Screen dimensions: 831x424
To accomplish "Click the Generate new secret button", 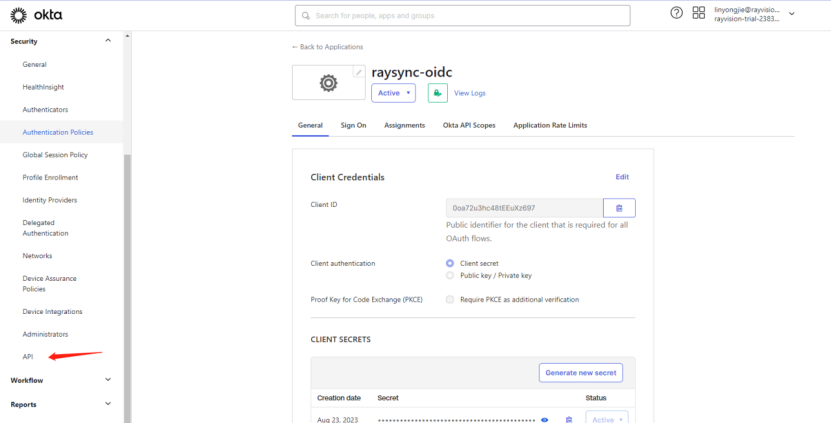I will click(x=581, y=373).
